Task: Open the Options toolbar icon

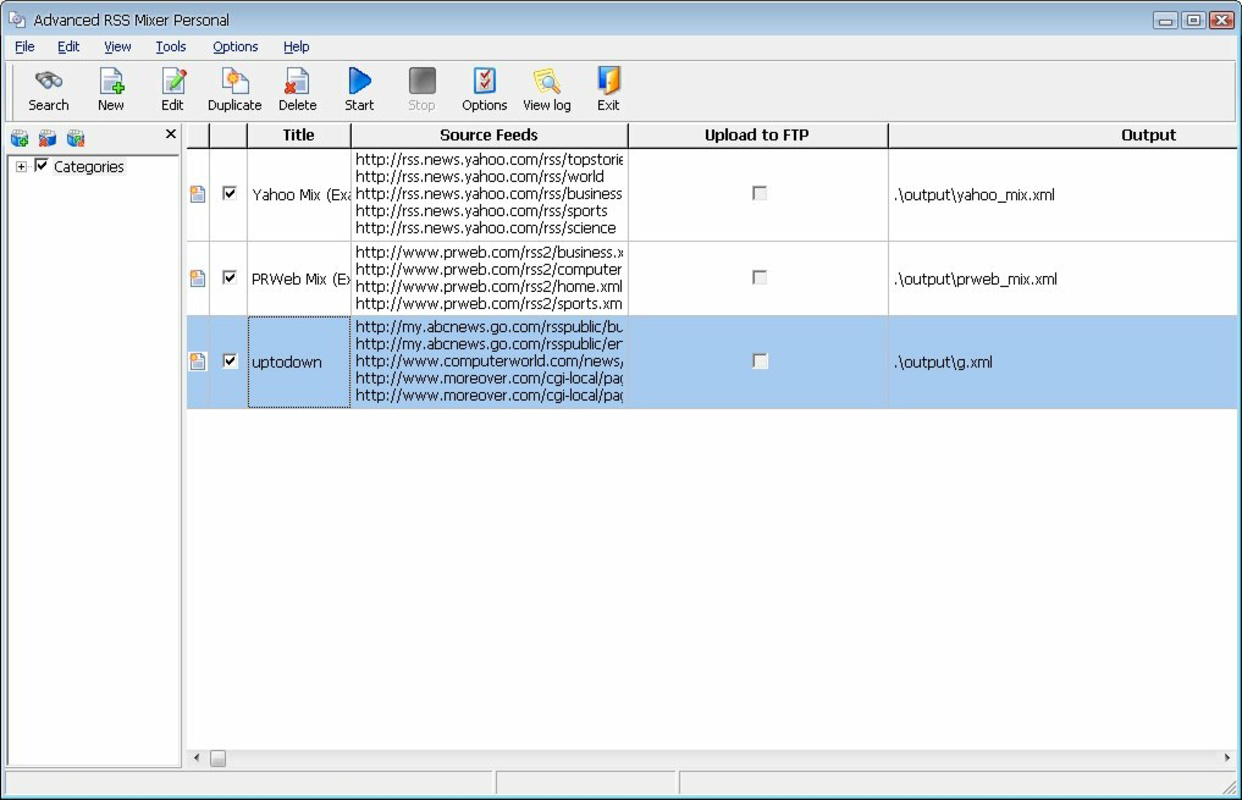Action: tap(484, 81)
